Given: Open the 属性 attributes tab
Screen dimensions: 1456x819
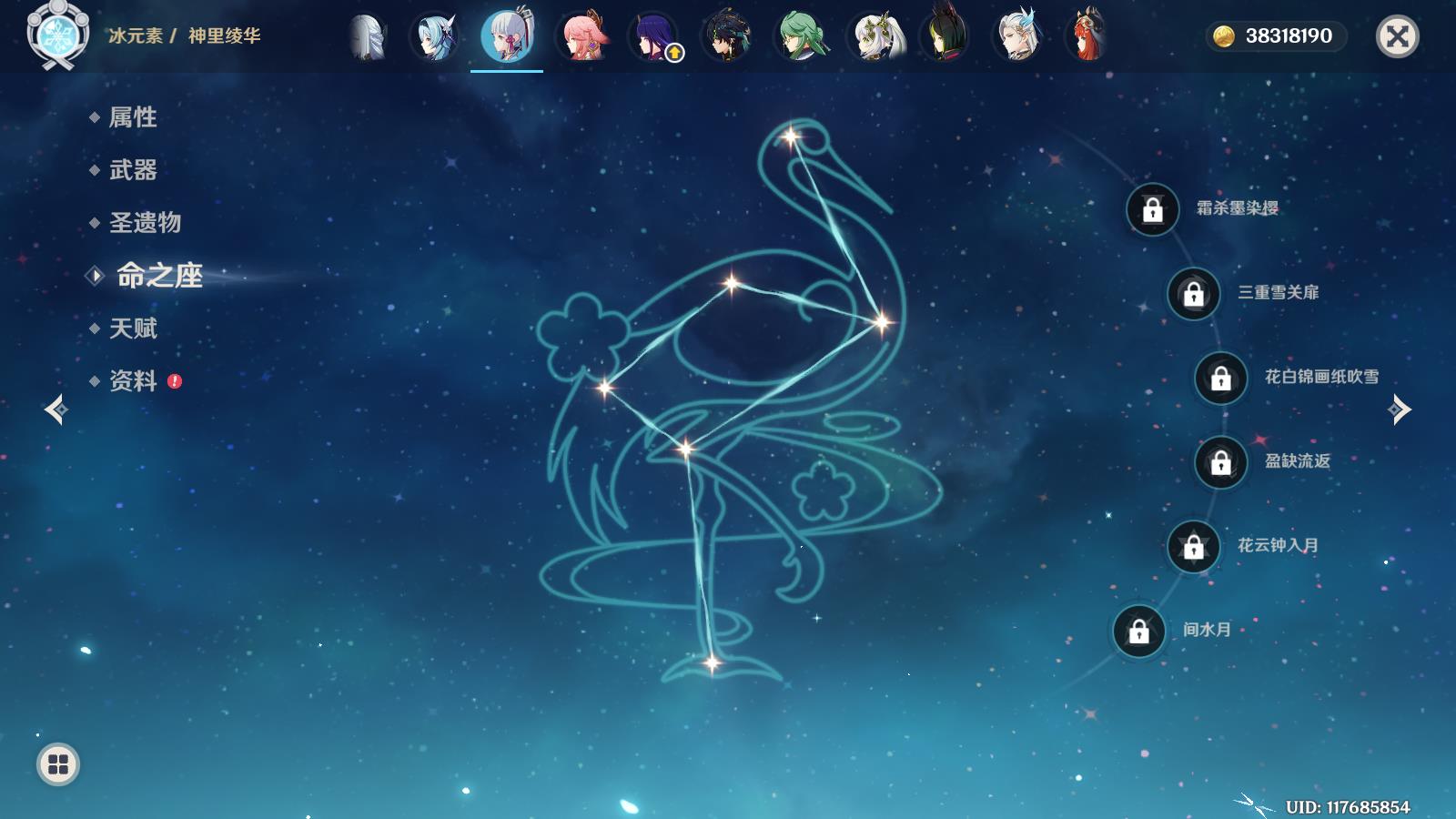Looking at the screenshot, I should coord(133,117).
